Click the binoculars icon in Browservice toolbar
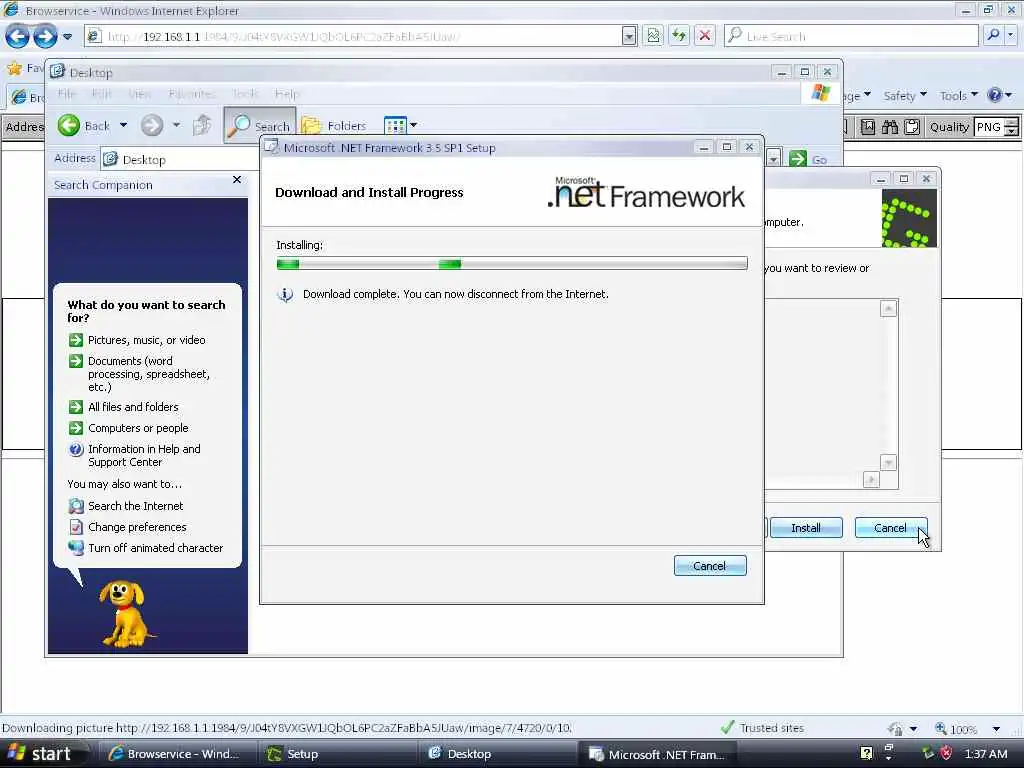Image resolution: width=1024 pixels, height=768 pixels. pyautogui.click(x=890, y=127)
